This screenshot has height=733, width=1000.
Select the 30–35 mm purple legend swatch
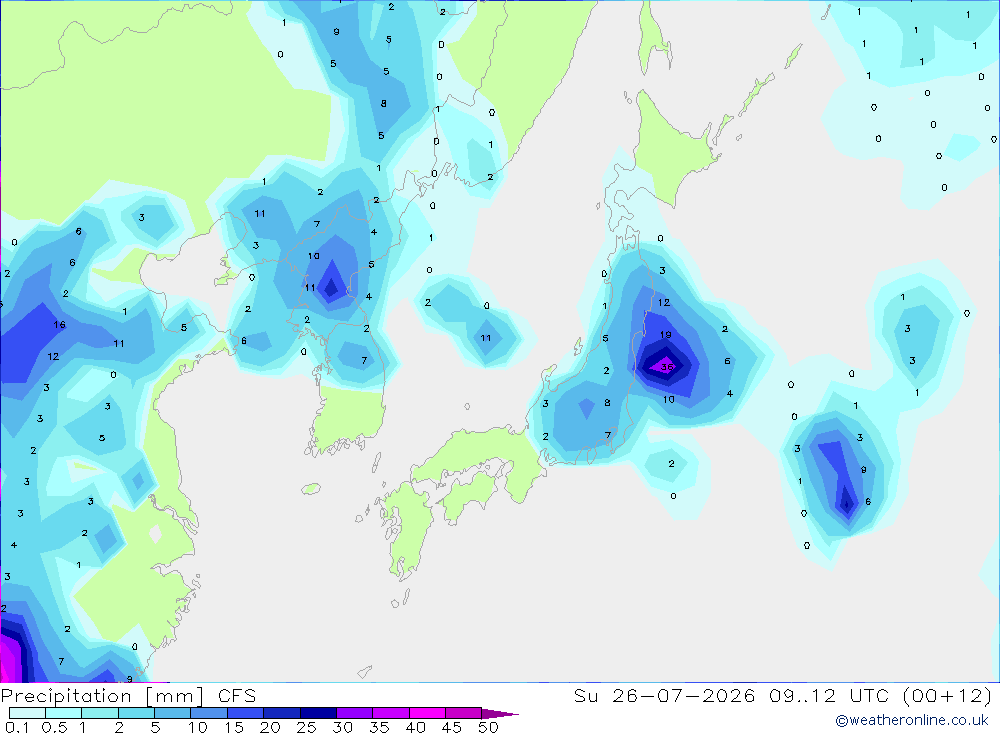pyautogui.click(x=355, y=713)
